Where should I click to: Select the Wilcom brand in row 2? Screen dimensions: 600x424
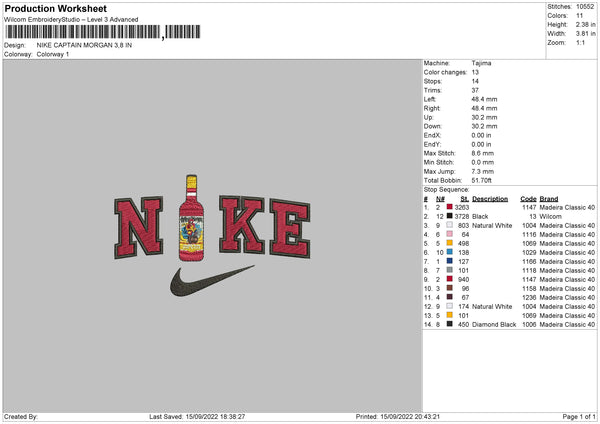pos(550,216)
